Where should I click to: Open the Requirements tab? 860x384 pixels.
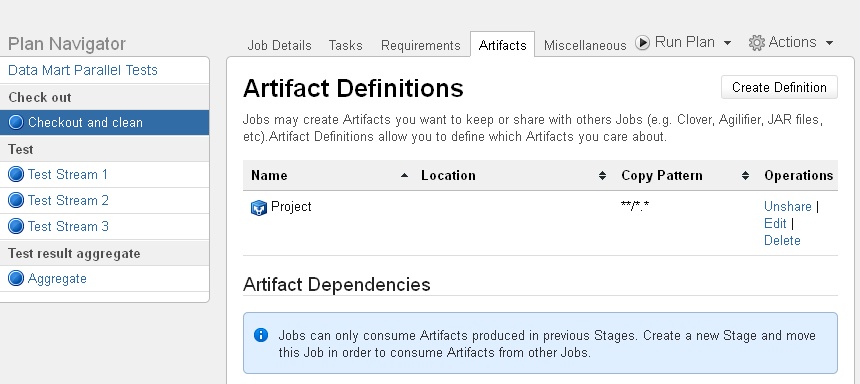[421, 46]
